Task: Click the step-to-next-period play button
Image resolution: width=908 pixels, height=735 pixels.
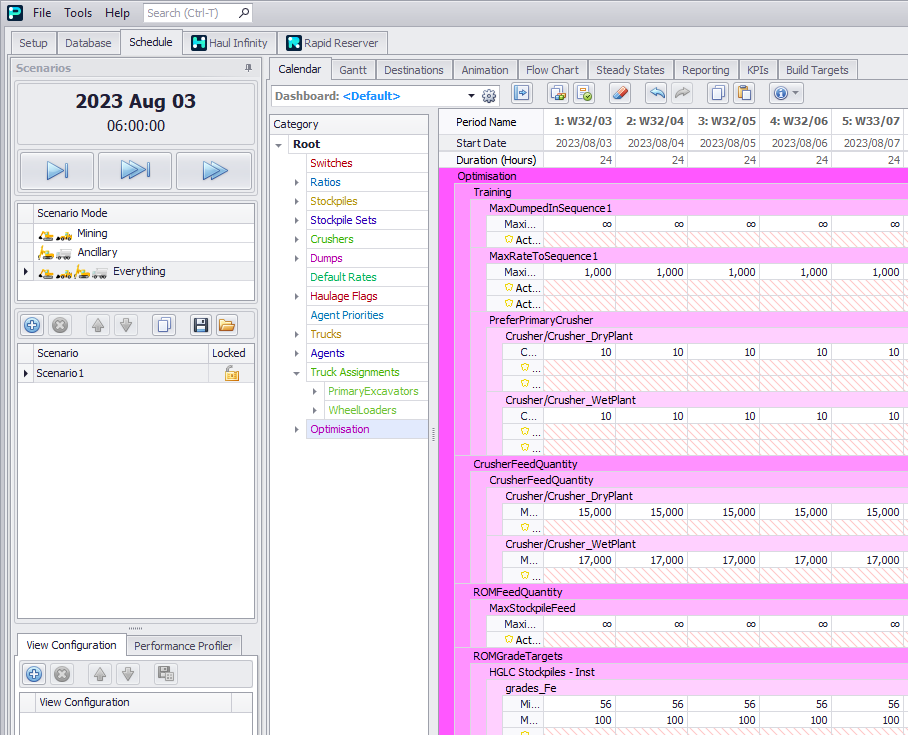Action: [x=57, y=171]
